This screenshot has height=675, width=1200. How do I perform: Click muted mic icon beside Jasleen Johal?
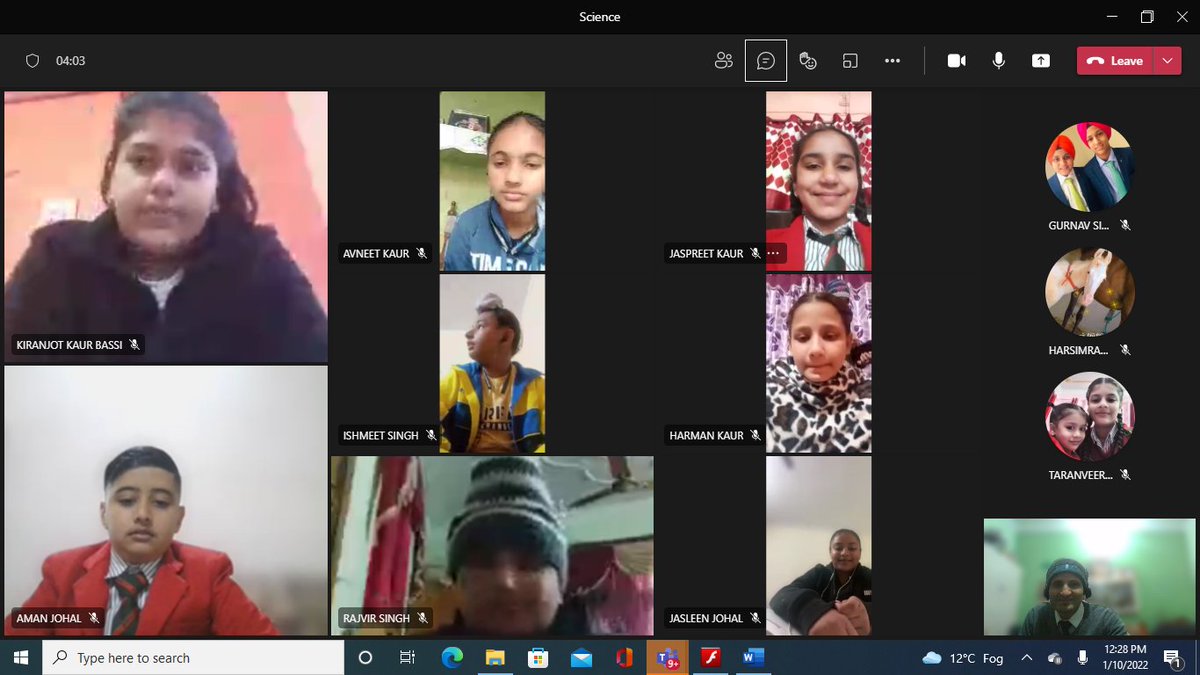[x=756, y=618]
